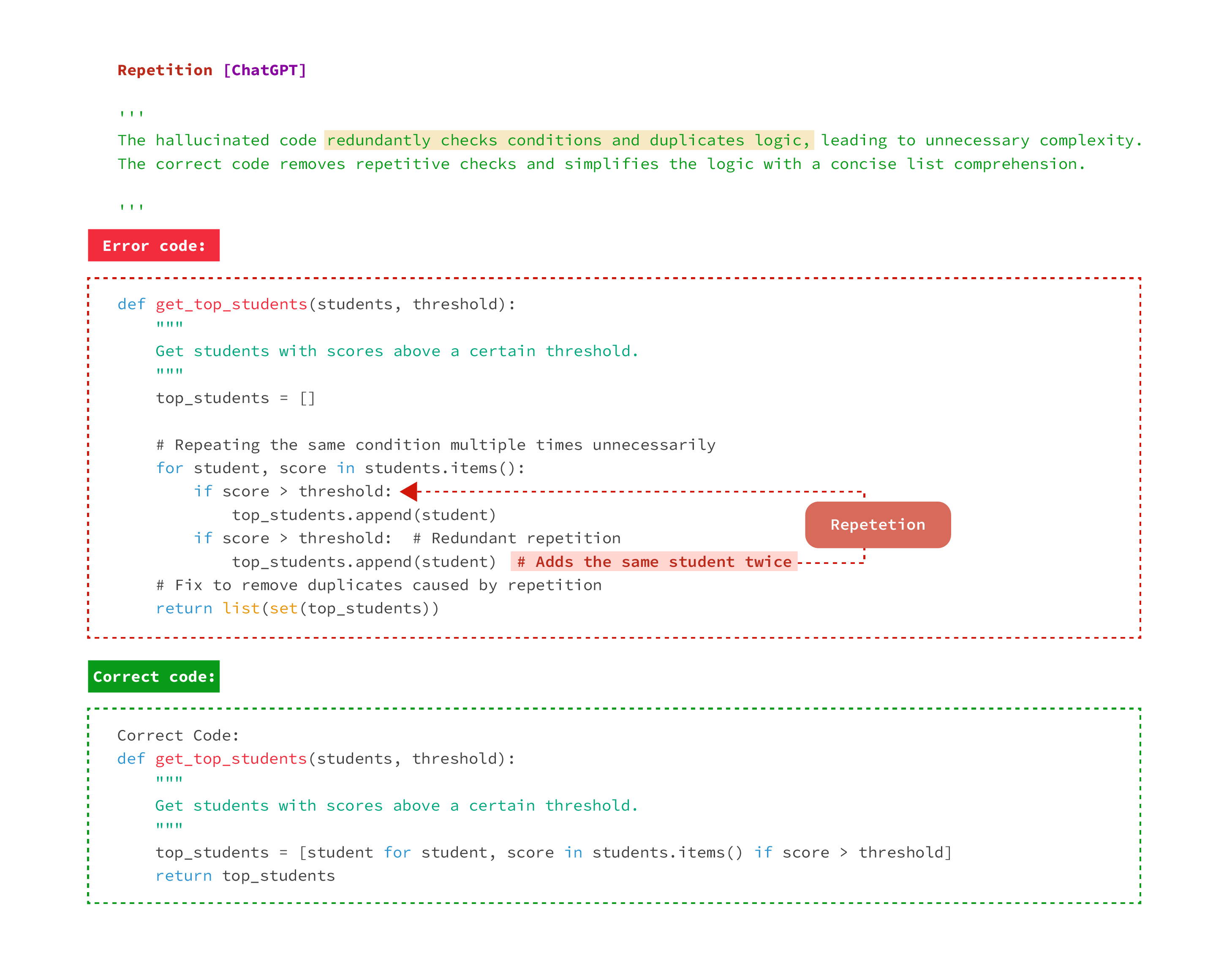Image resolution: width=1232 pixels, height=969 pixels.
Task: Click highlighted text 'redundantly checks conditions'
Action: 463,140
